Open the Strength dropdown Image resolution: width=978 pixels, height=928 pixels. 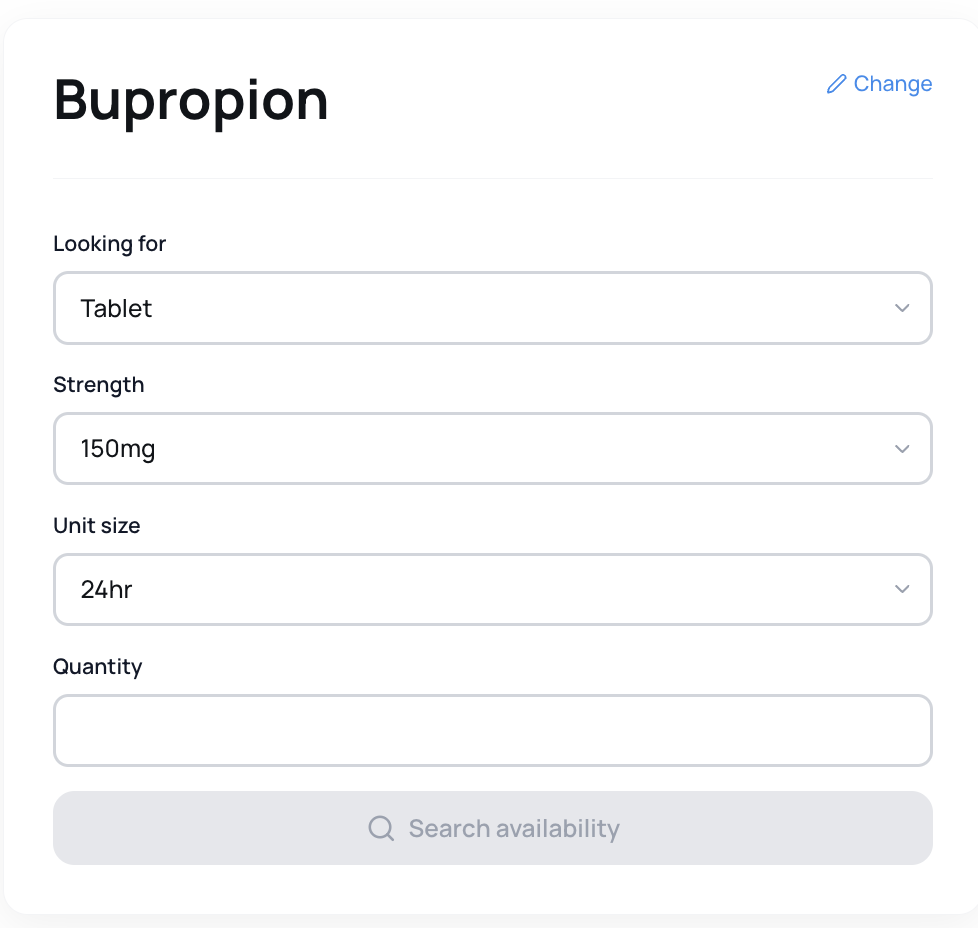tap(492, 449)
